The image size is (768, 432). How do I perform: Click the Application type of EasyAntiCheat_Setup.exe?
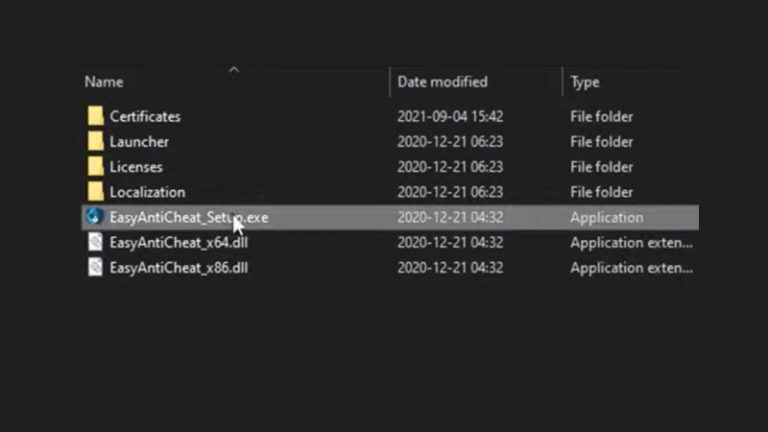(x=606, y=217)
